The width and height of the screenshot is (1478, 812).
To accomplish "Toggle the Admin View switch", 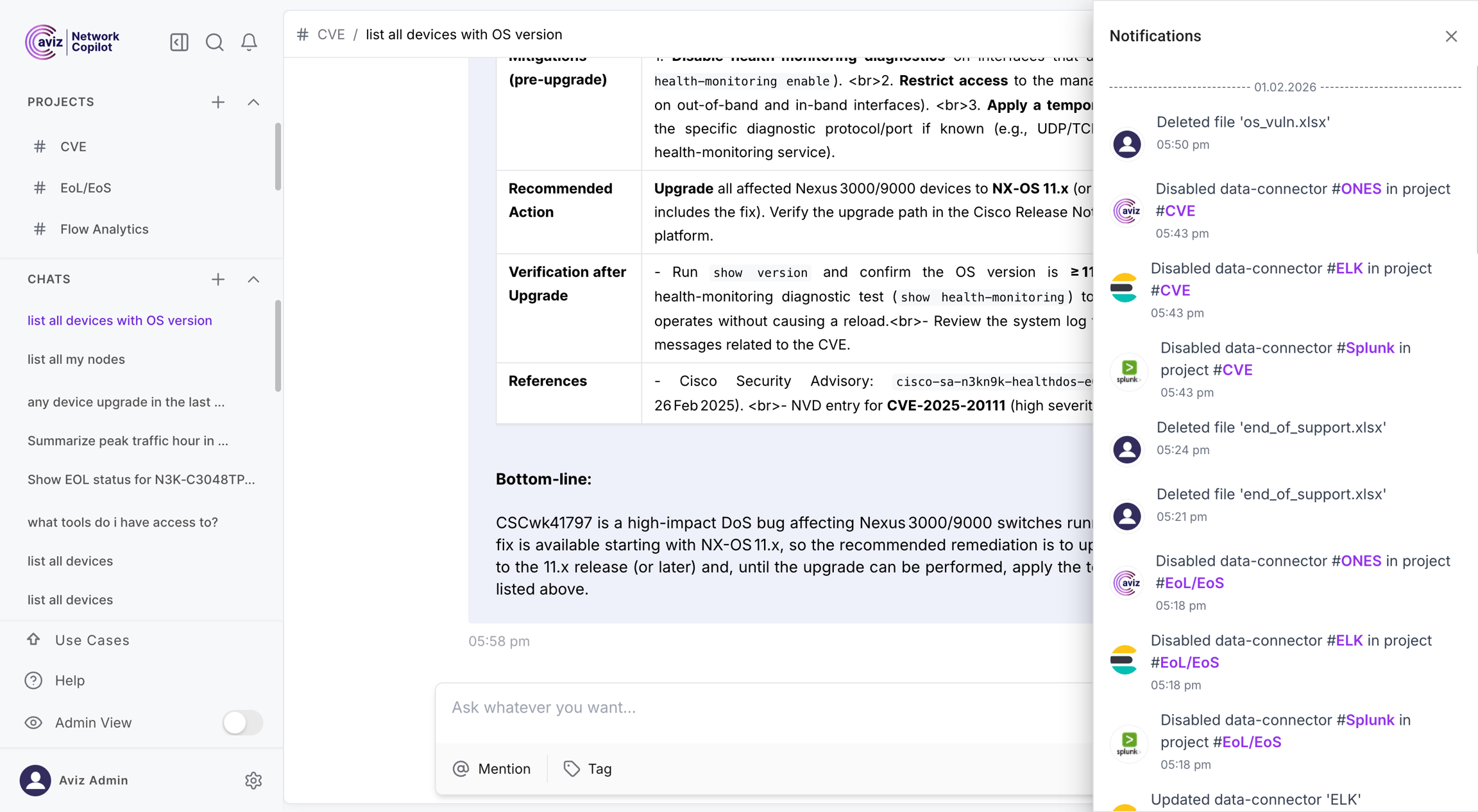I will (242, 722).
